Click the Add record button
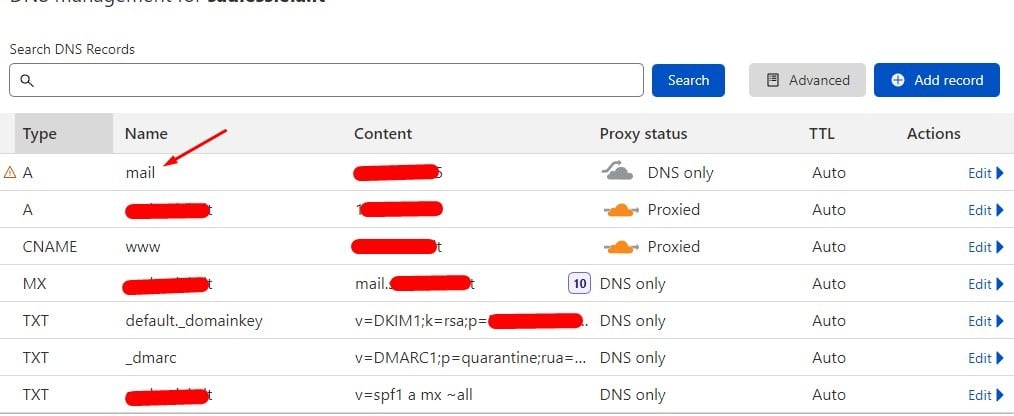 point(936,80)
